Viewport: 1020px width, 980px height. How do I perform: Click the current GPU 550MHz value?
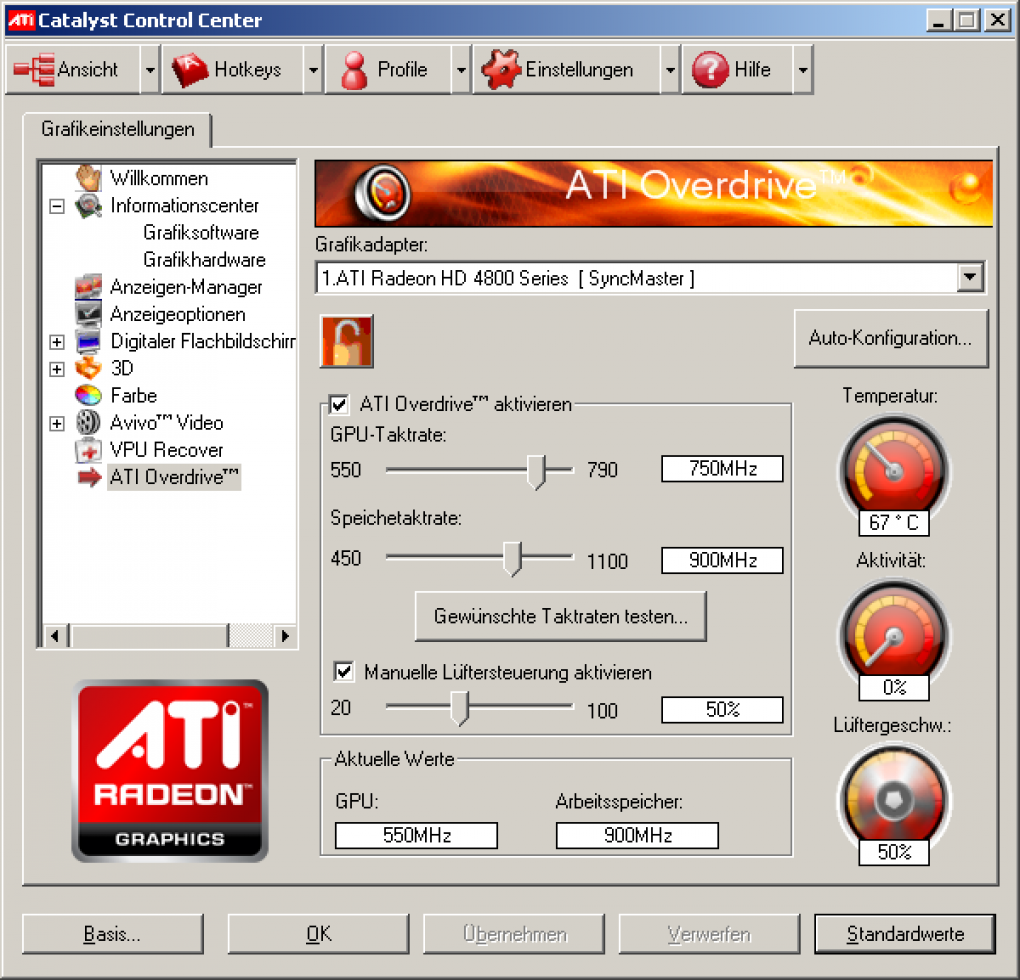416,835
